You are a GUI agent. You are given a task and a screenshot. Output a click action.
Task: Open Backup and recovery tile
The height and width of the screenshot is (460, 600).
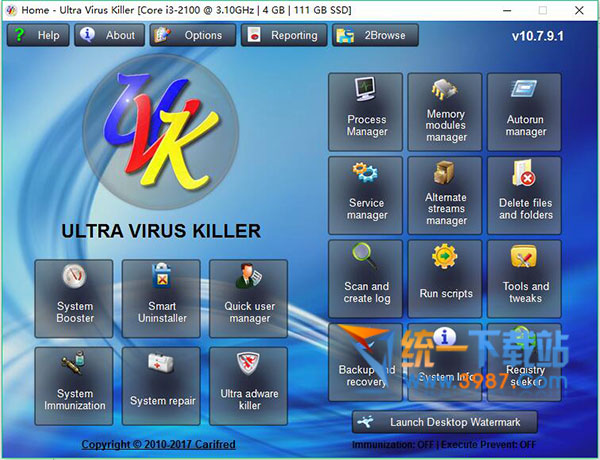coord(365,362)
